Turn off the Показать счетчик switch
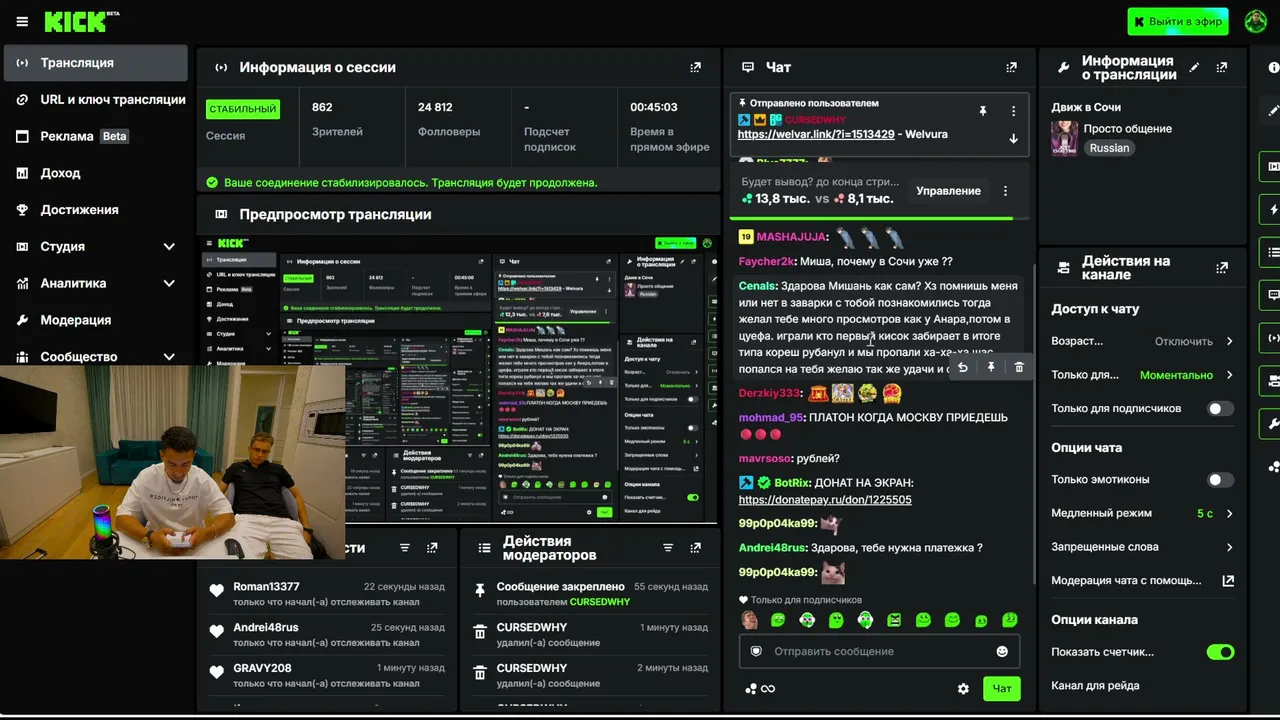 pos(1220,652)
